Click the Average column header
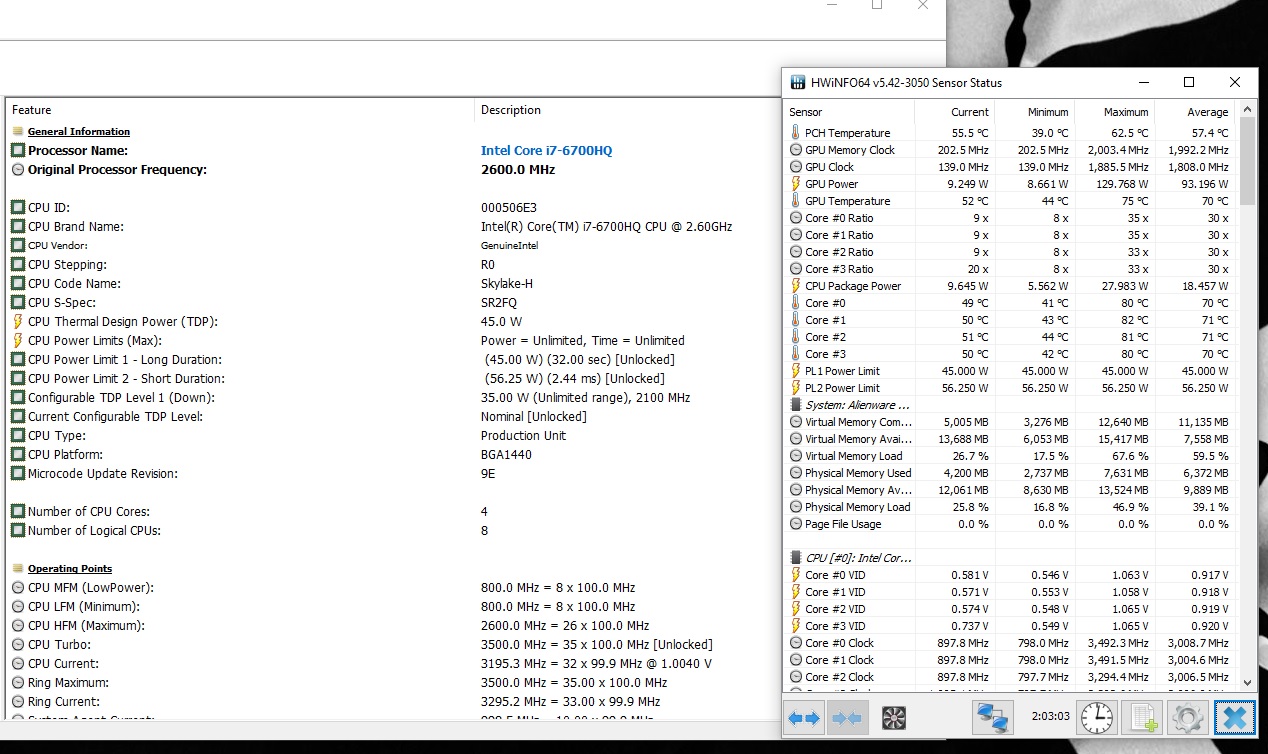Screen dimensions: 1268x754 pyautogui.click(x=1194, y=112)
